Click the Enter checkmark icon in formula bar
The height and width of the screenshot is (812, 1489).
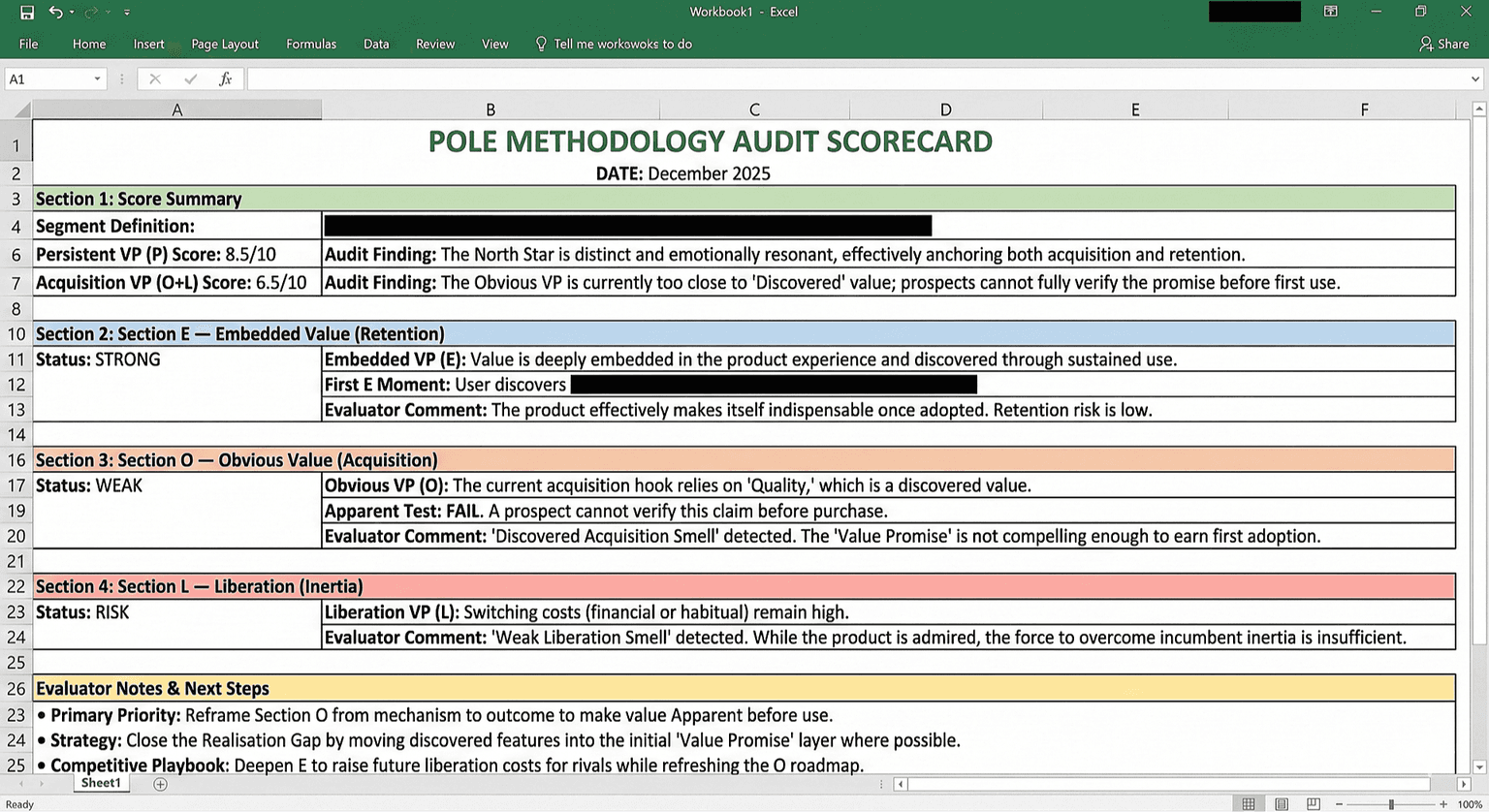pos(190,78)
